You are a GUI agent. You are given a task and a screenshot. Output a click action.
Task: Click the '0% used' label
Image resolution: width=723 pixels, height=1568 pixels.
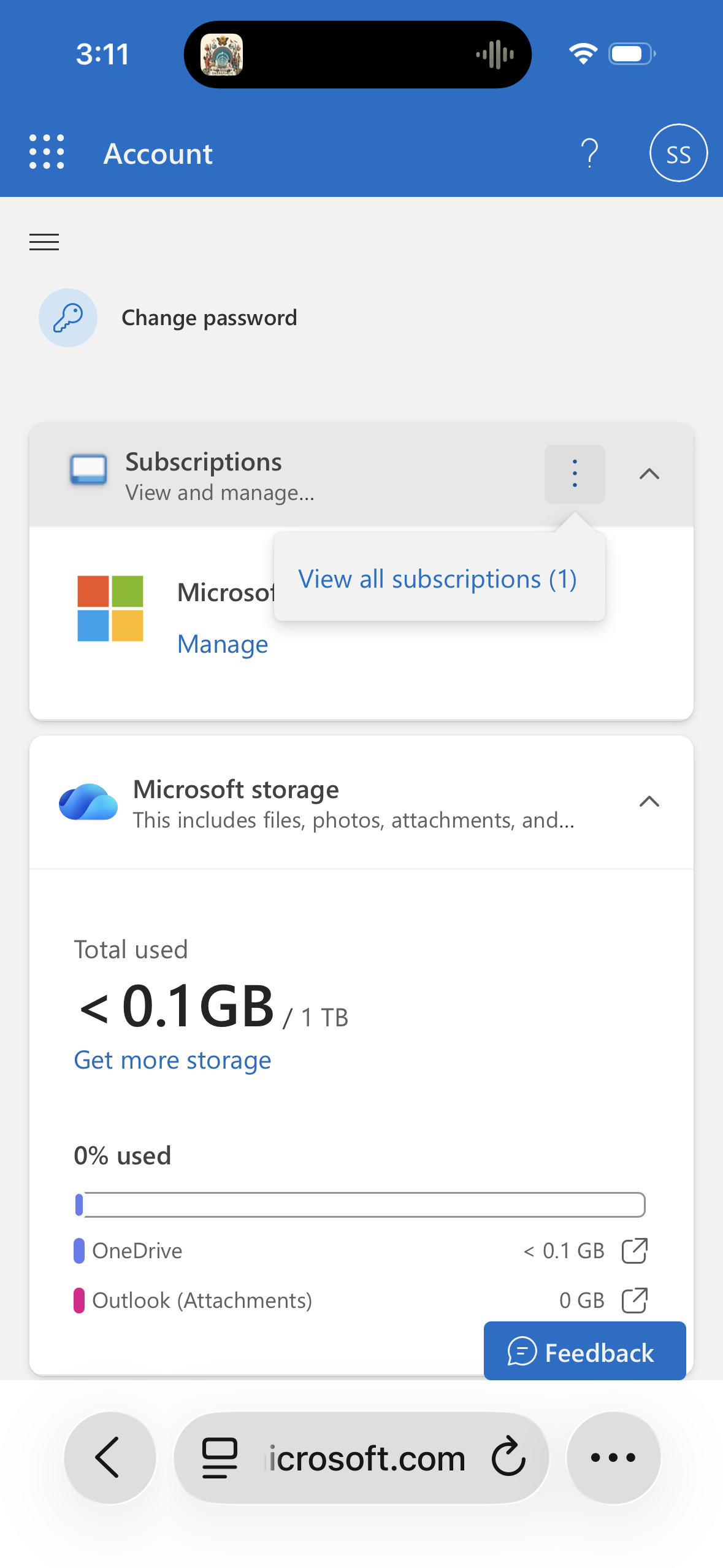point(123,1156)
